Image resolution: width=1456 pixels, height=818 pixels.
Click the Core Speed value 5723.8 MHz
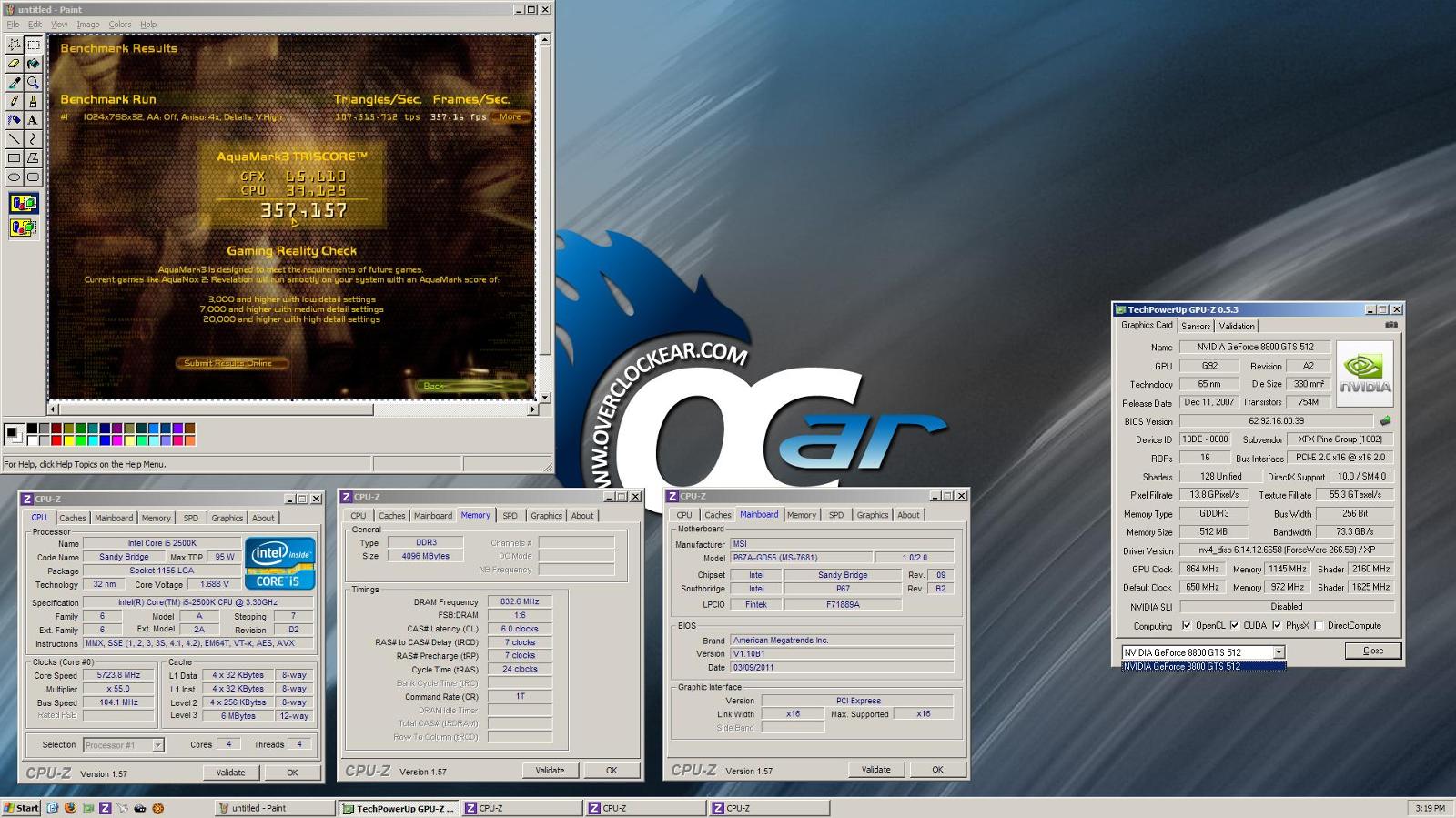[x=118, y=675]
